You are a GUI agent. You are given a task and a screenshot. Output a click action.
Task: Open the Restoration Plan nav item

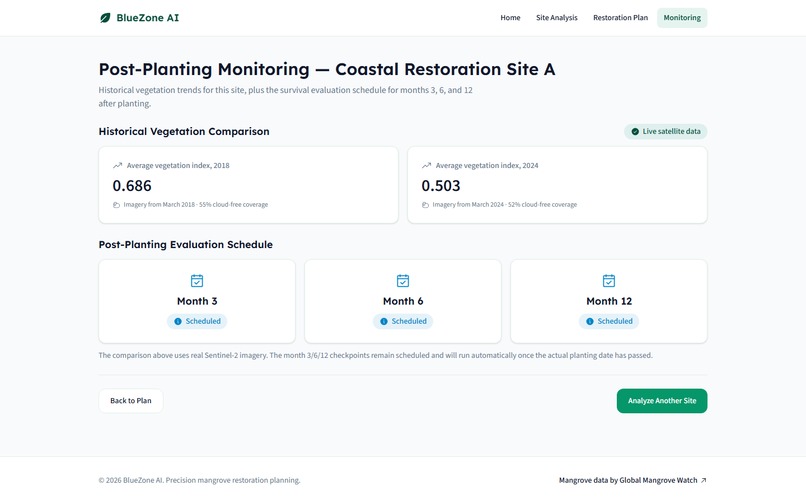coord(620,18)
